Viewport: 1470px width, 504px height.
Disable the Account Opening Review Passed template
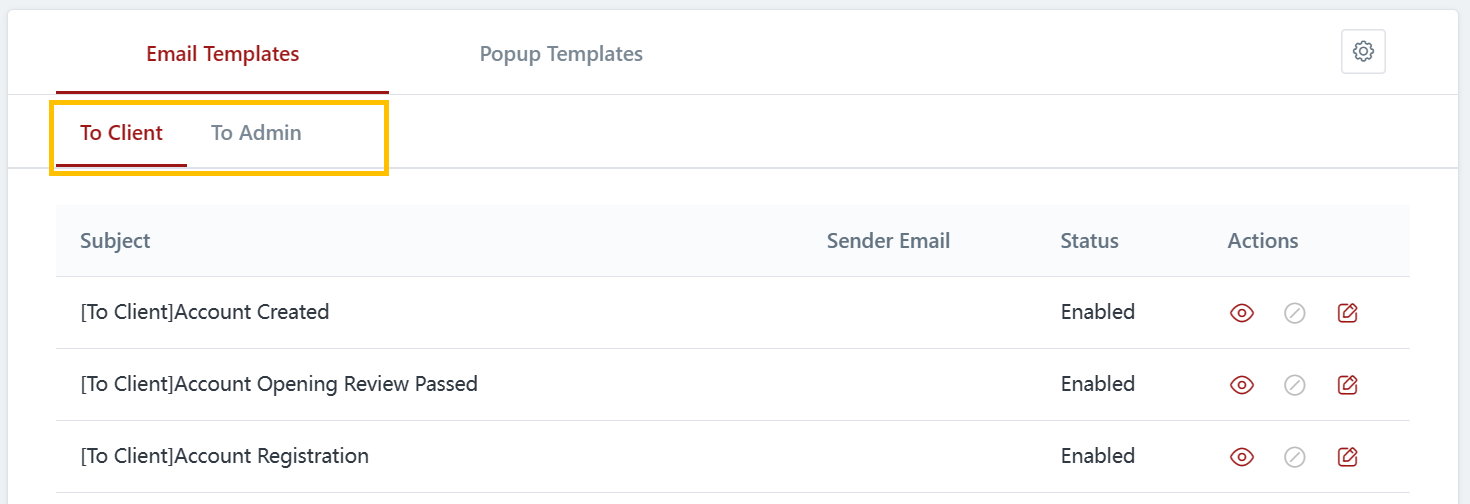coord(1295,385)
